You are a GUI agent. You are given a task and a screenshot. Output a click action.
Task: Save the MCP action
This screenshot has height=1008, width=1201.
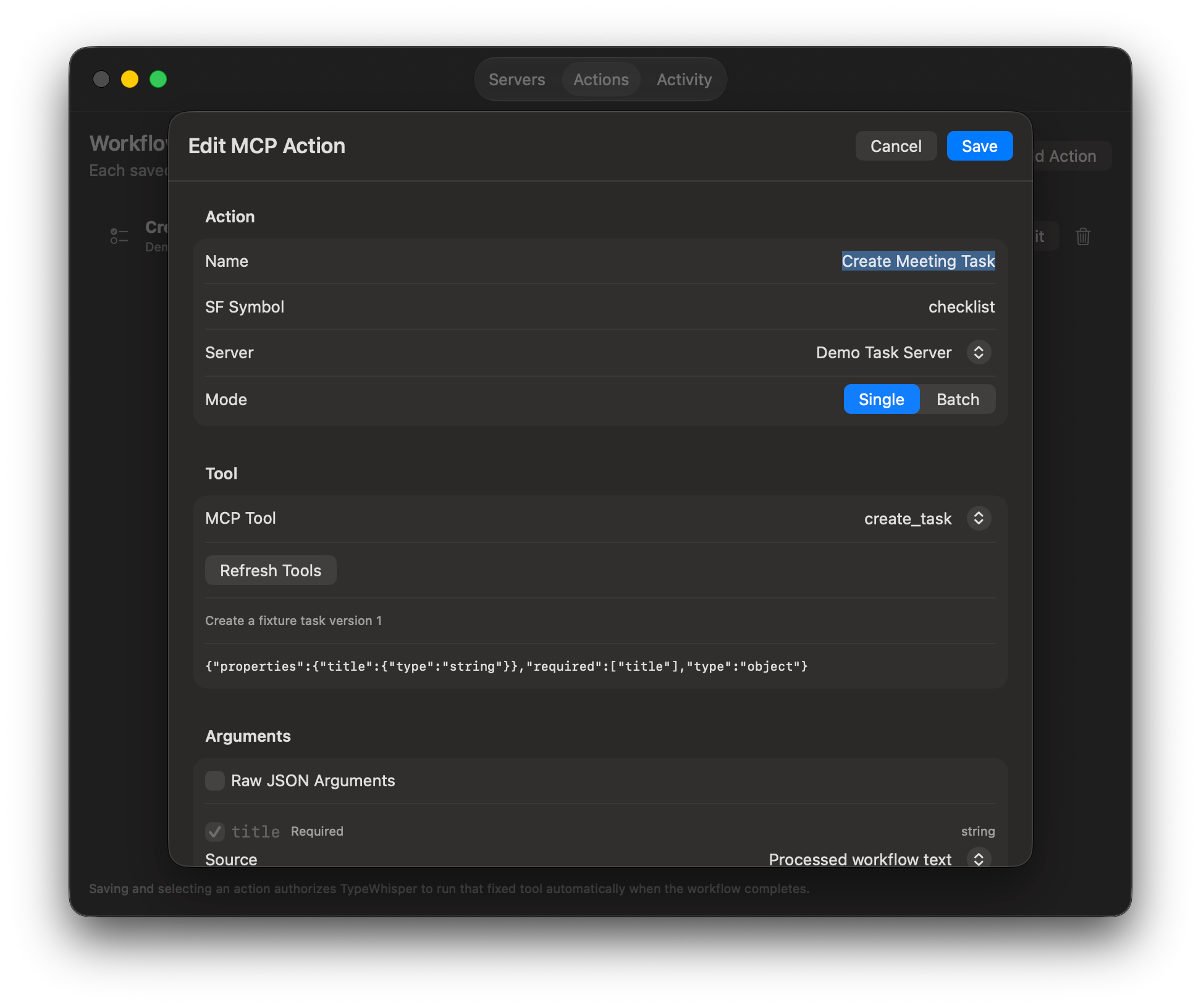coord(979,146)
